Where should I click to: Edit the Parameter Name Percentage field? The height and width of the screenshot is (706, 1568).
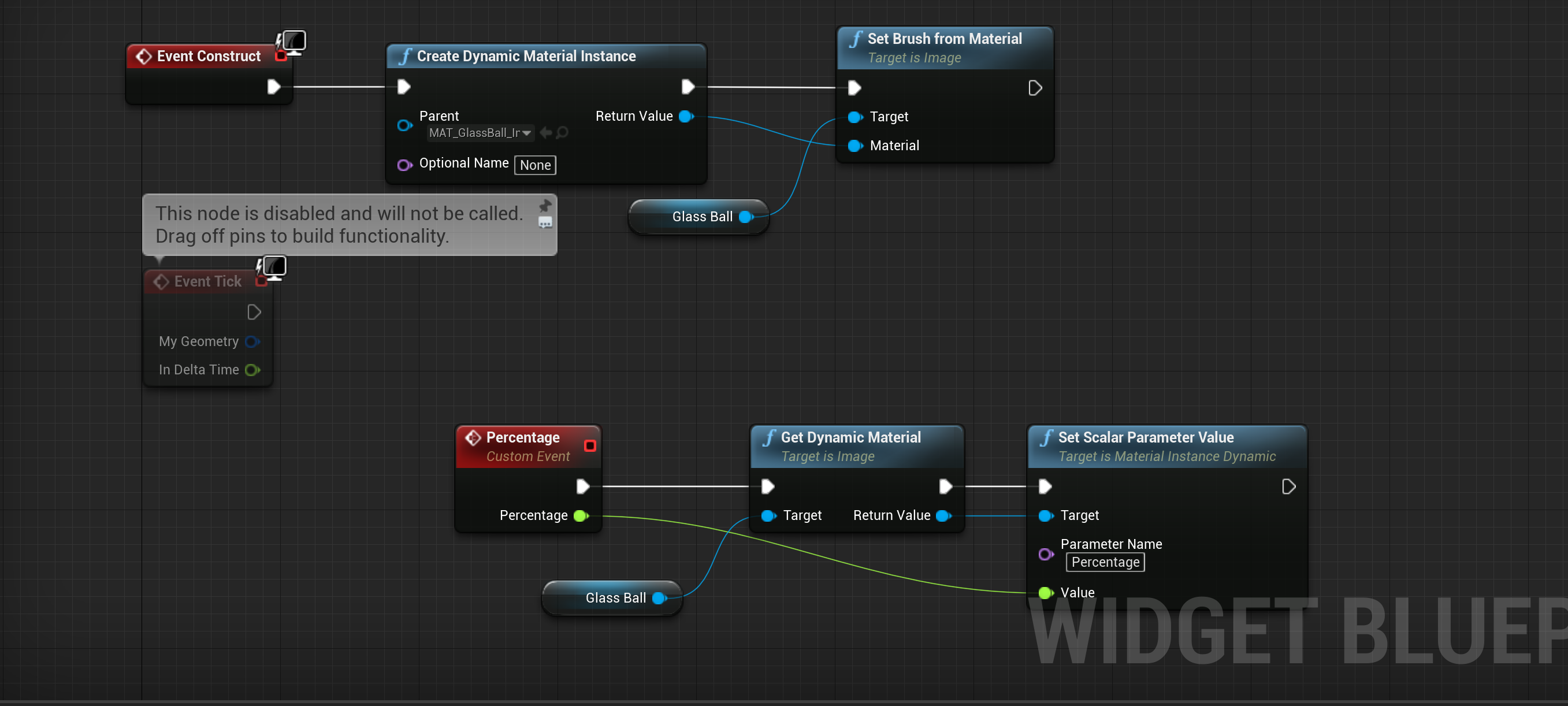(x=1104, y=562)
